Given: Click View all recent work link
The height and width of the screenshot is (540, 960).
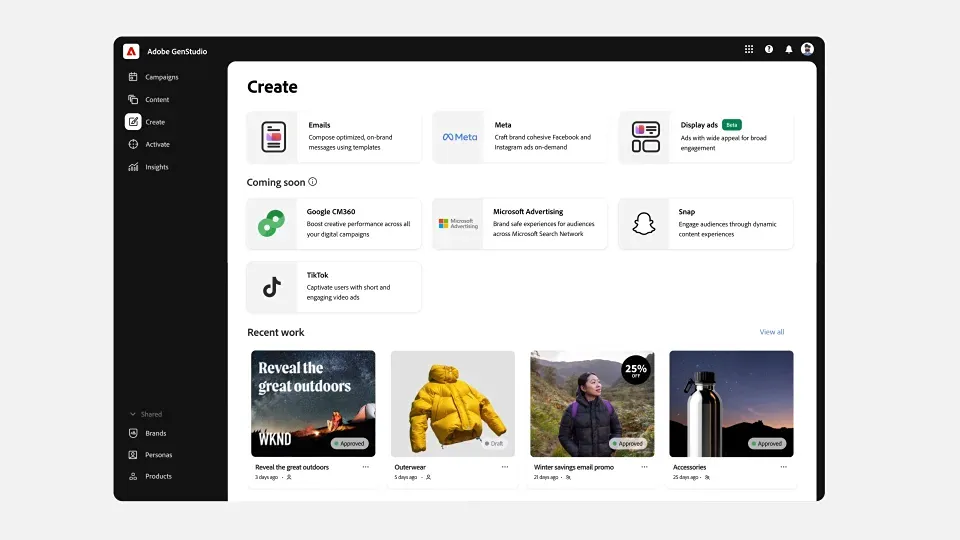Looking at the screenshot, I should pyautogui.click(x=771, y=332).
